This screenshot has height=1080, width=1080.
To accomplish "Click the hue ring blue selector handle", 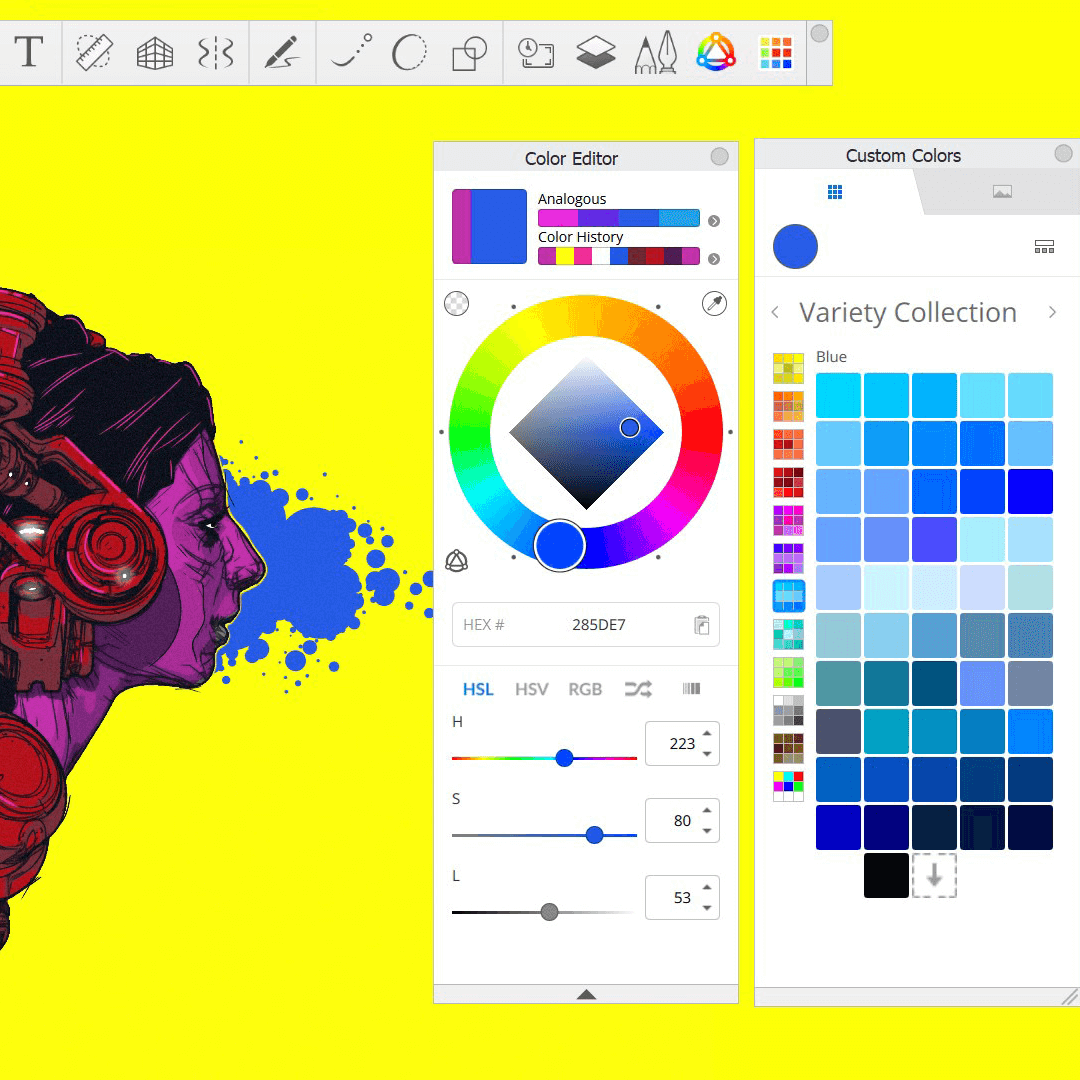I will pyautogui.click(x=559, y=546).
